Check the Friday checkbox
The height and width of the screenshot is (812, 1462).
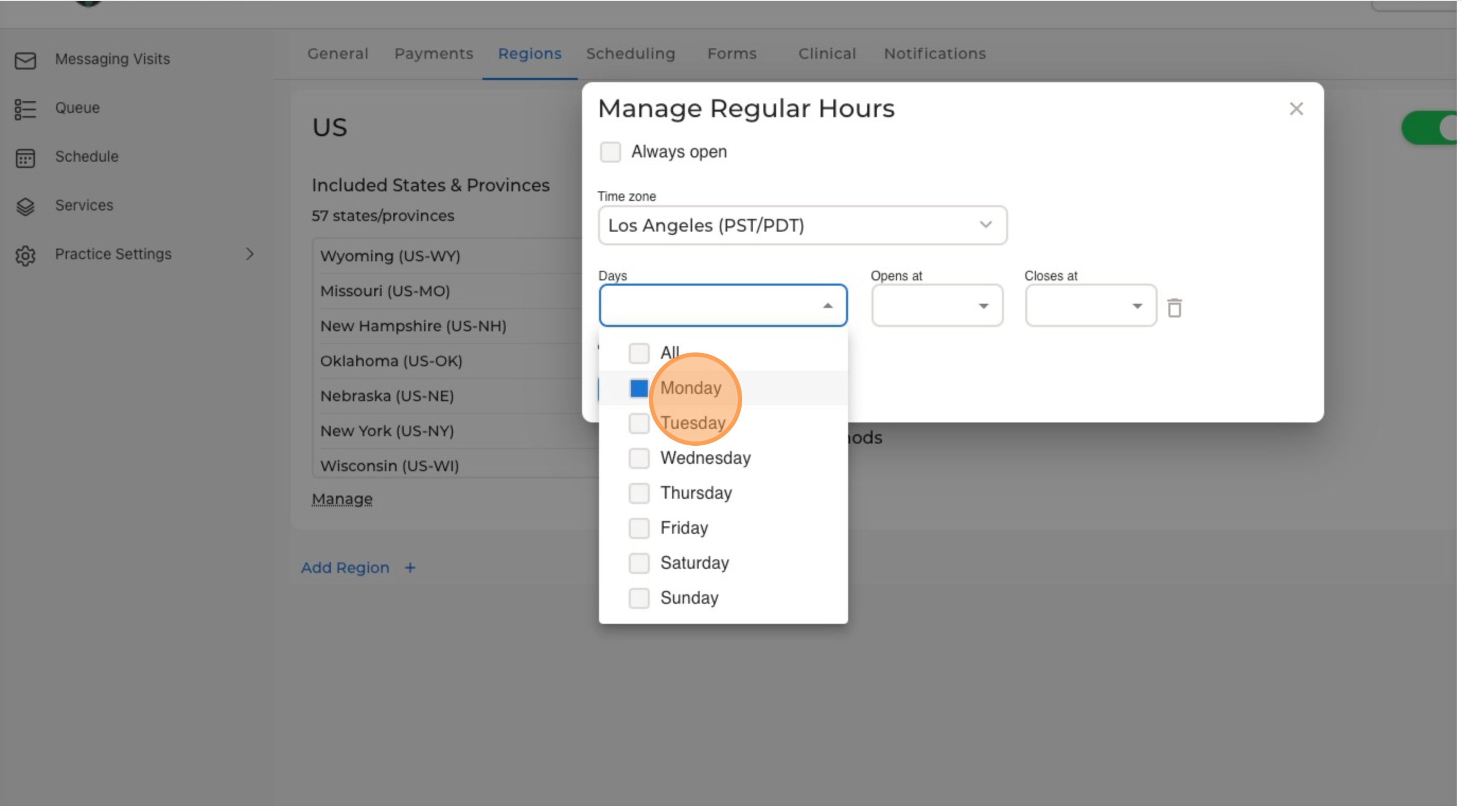(638, 528)
